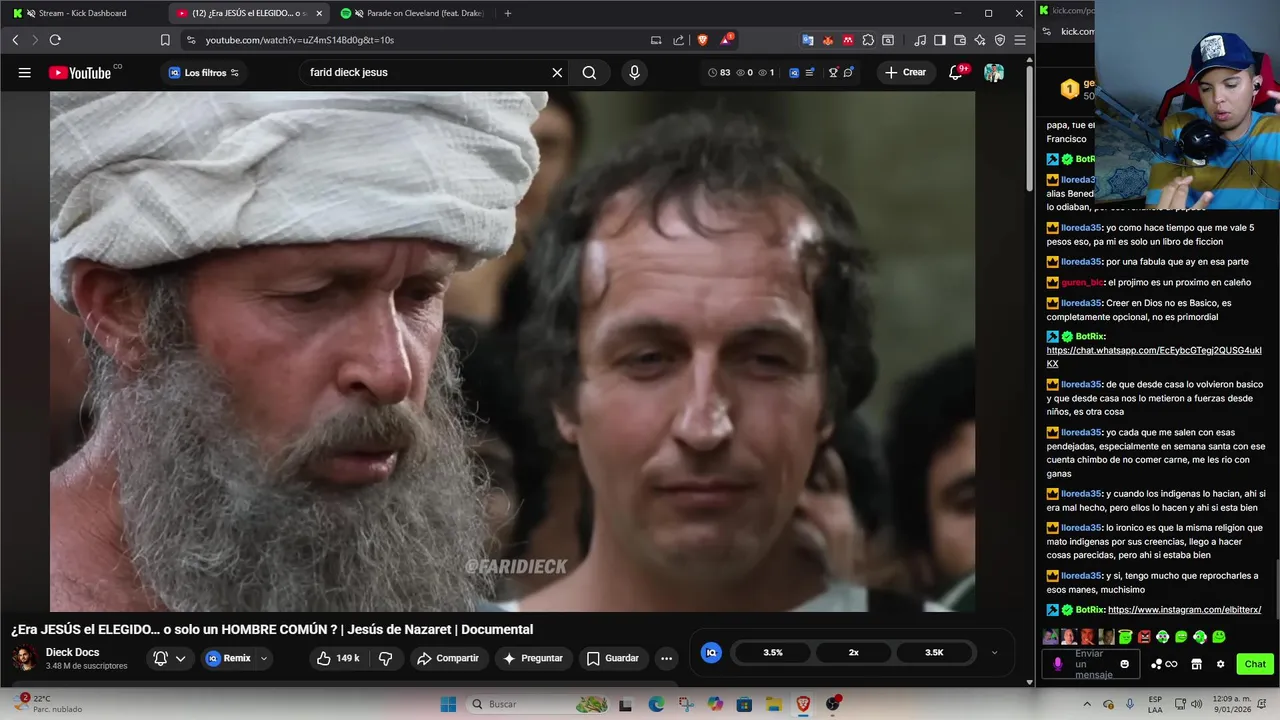Viewport: 1280px width, 720px height.
Task: Clear the search text with the X
Action: (557, 72)
